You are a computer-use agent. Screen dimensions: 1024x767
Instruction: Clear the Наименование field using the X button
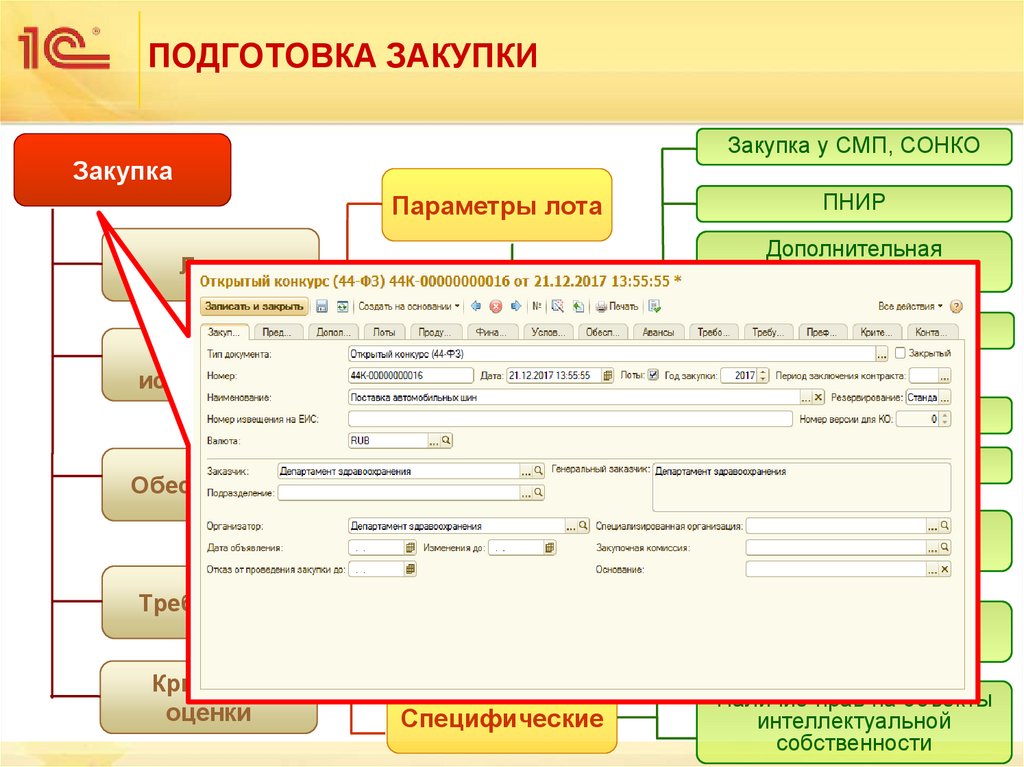point(816,399)
